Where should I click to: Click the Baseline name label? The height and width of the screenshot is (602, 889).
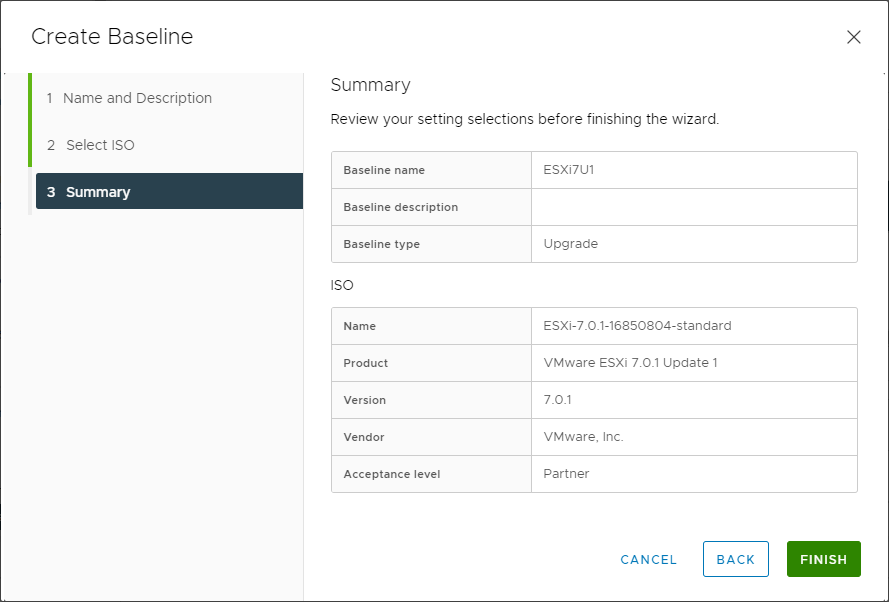384,170
